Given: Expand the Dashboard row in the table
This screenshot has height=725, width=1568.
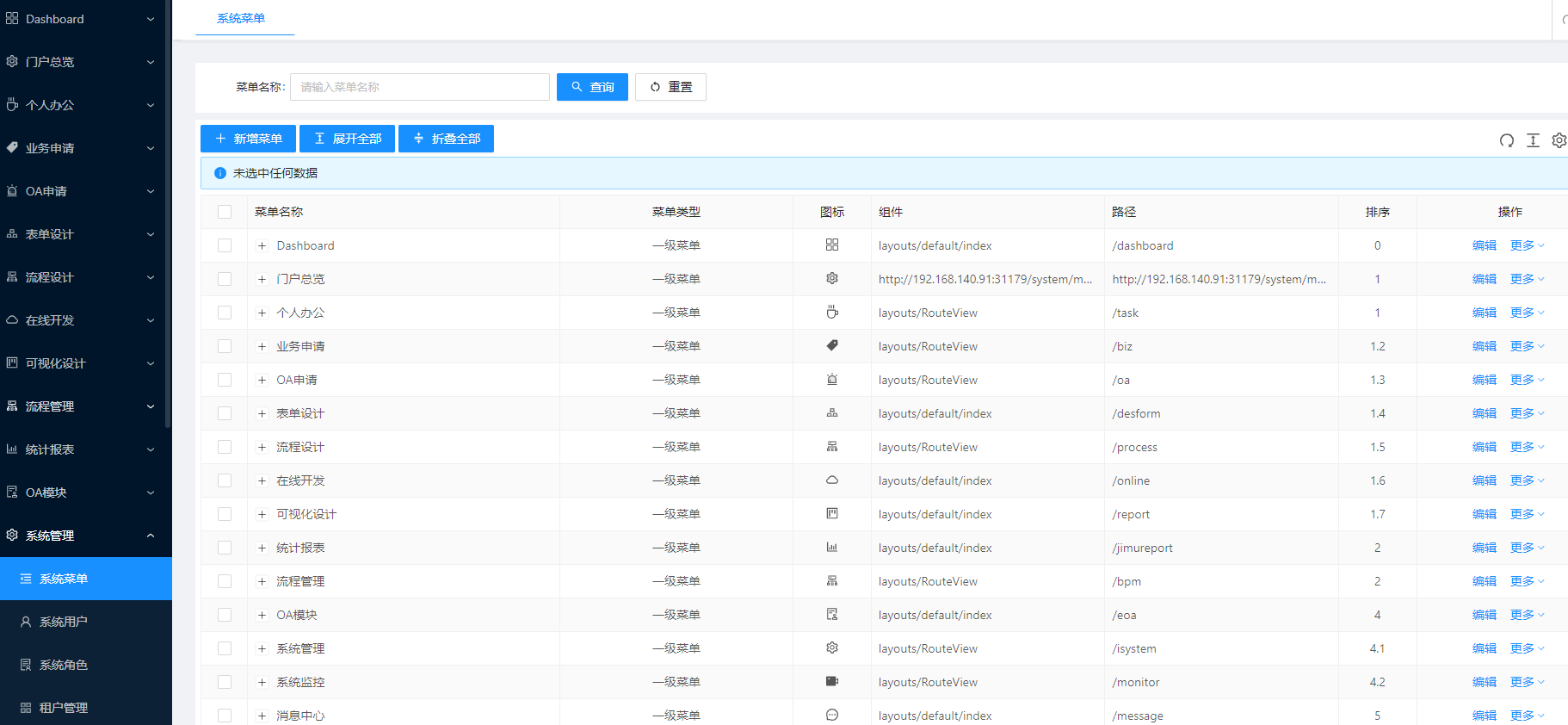Looking at the screenshot, I should click(x=262, y=245).
